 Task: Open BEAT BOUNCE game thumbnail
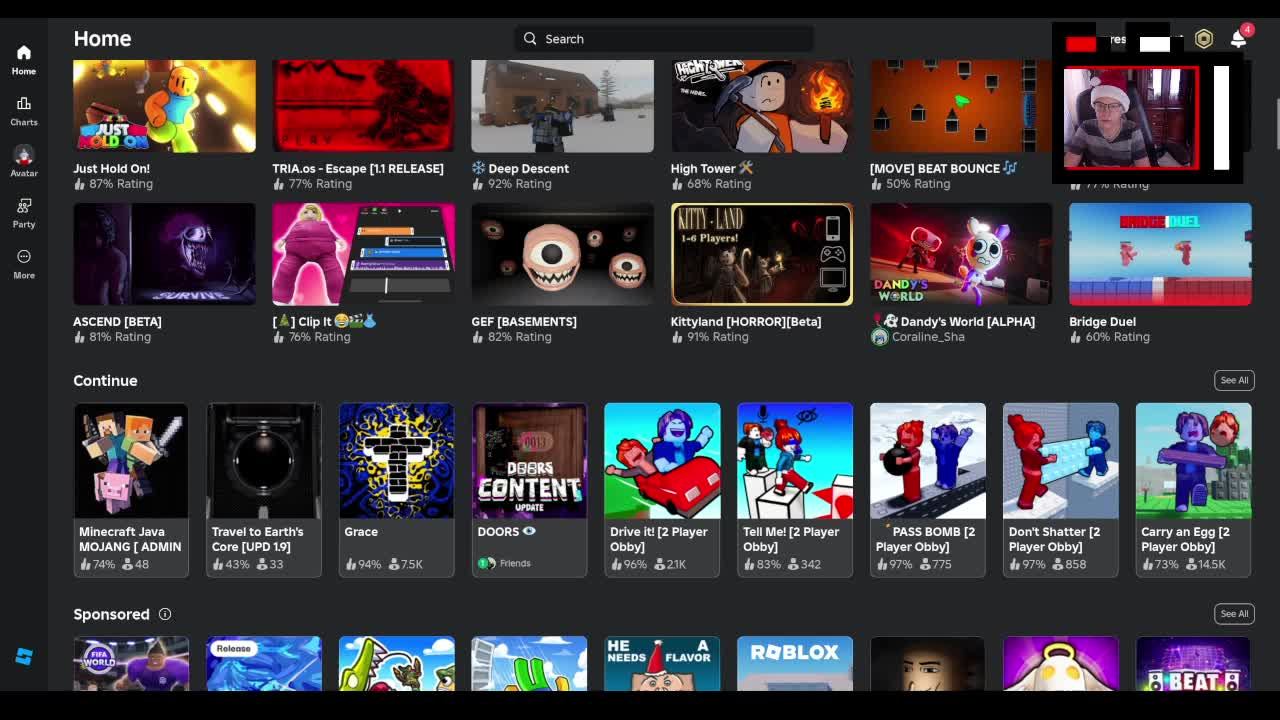(960, 106)
